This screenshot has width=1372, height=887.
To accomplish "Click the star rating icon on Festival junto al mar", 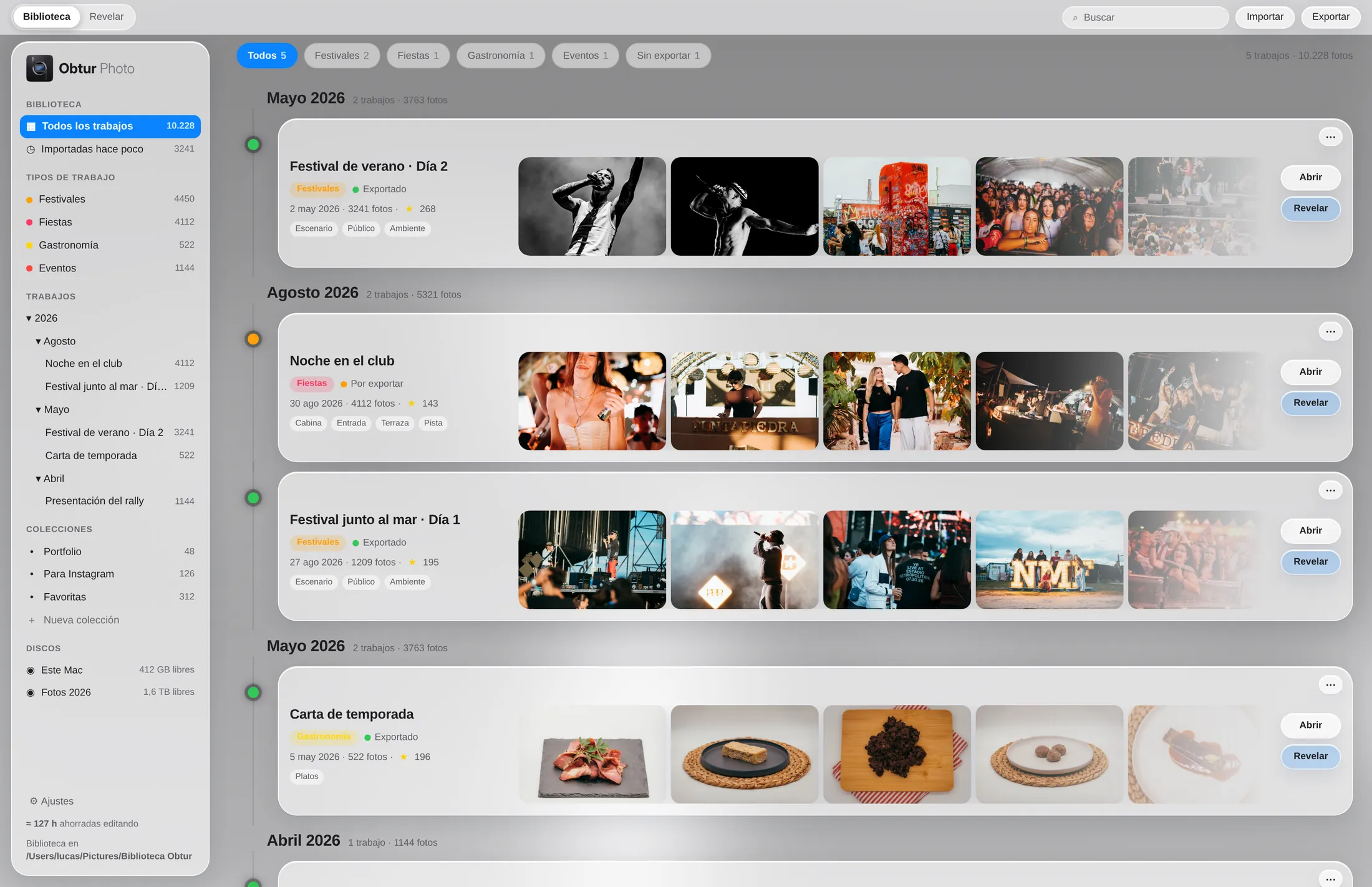I will (x=412, y=562).
